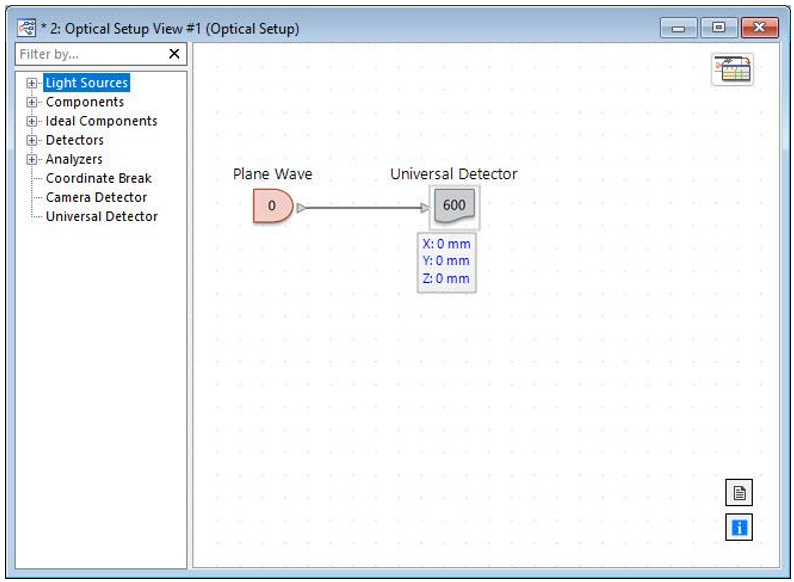Click the Z: 0 mm position label

click(446, 279)
